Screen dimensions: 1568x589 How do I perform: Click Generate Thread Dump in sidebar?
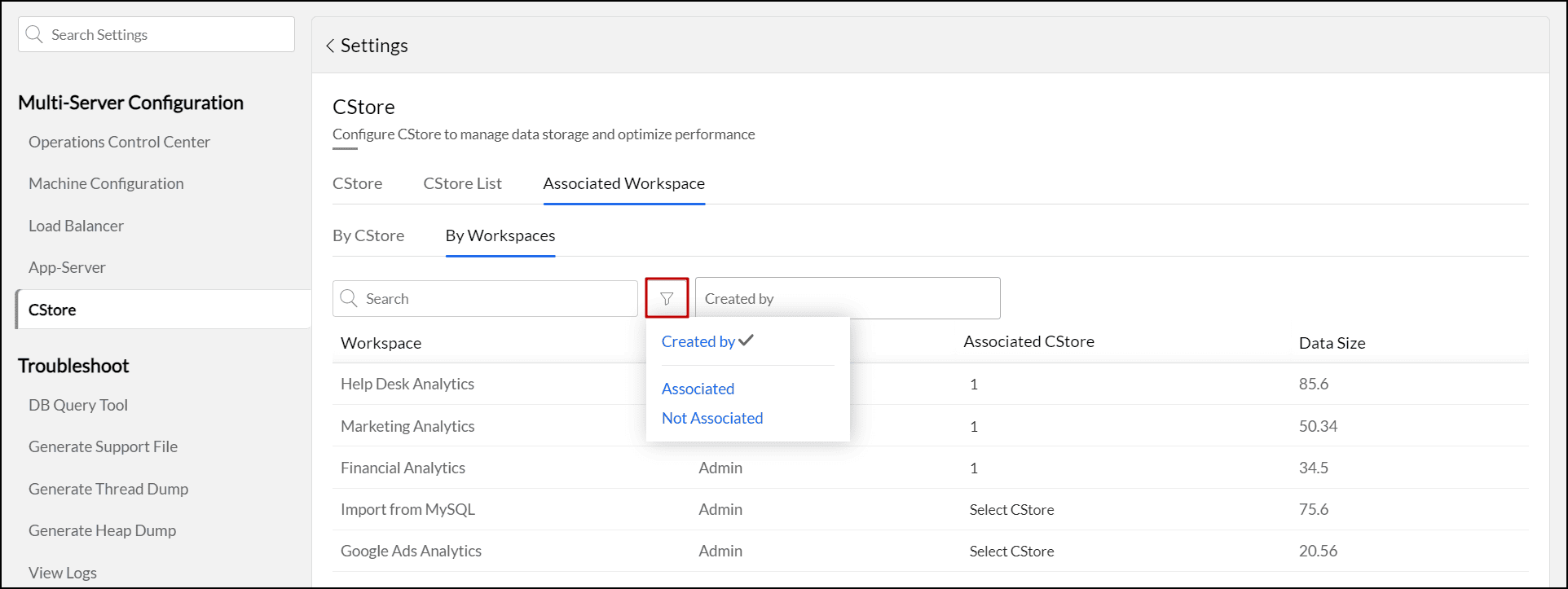coord(108,490)
